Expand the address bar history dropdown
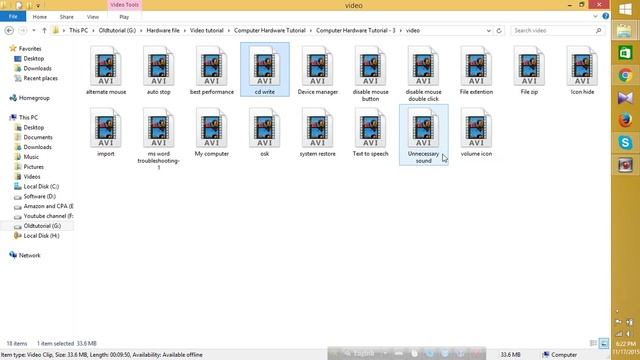Viewport: 640px width, 360px height. [489, 31]
